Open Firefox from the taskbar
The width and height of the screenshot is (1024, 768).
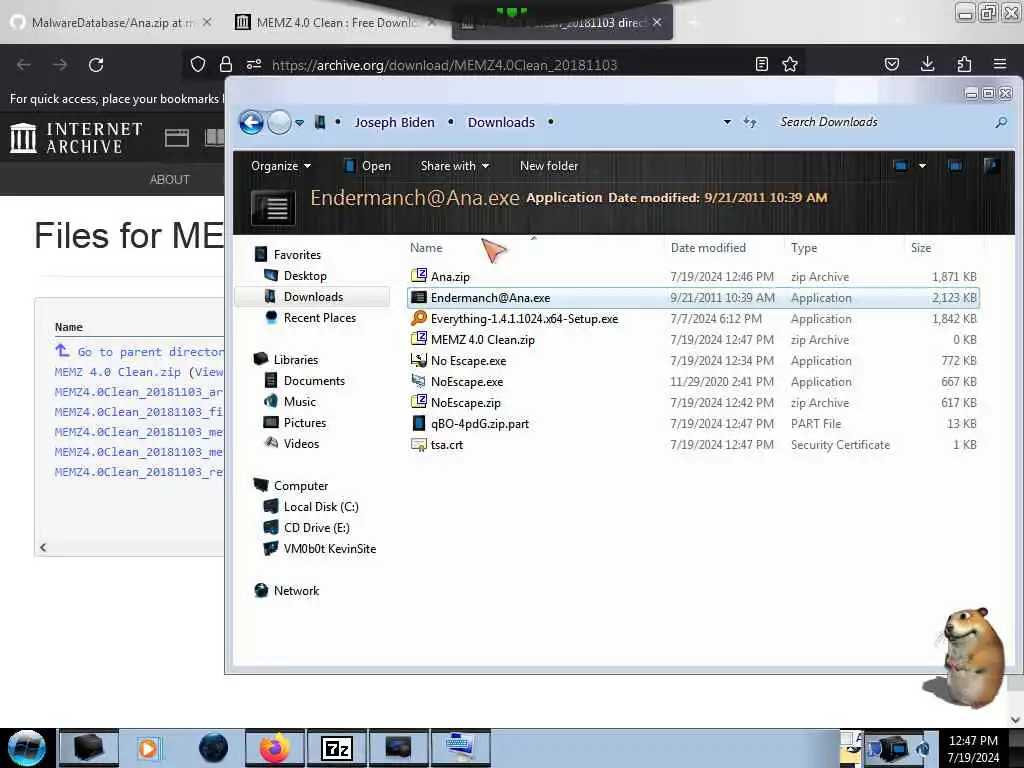pos(274,748)
